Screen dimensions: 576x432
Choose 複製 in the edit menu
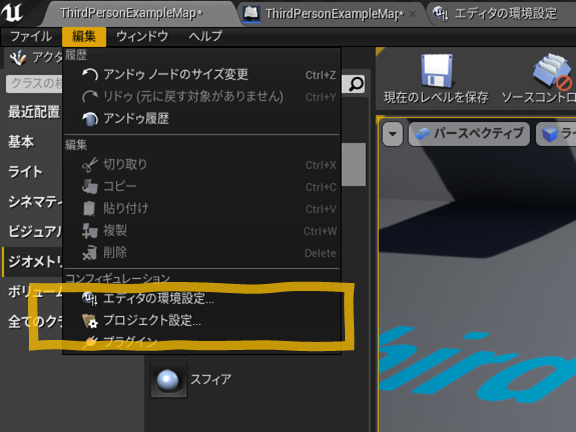click(202, 231)
